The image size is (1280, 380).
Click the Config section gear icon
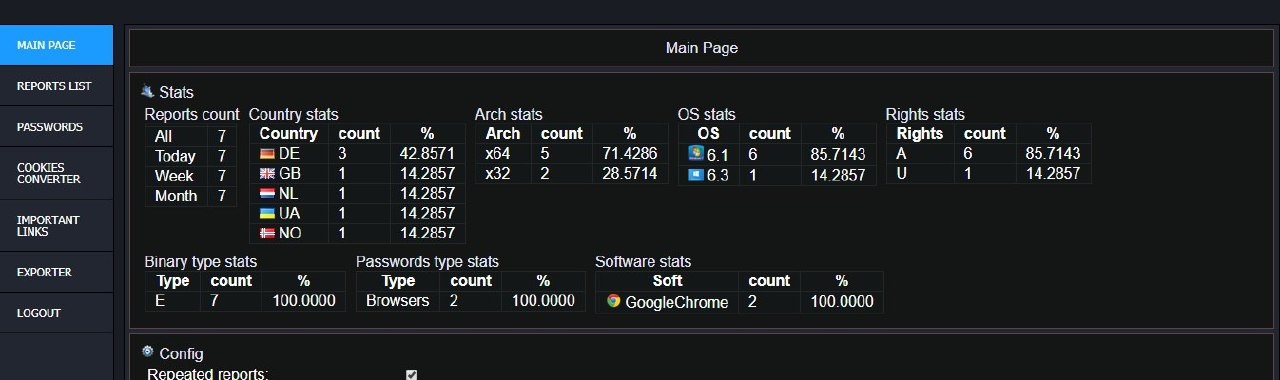pos(148,352)
